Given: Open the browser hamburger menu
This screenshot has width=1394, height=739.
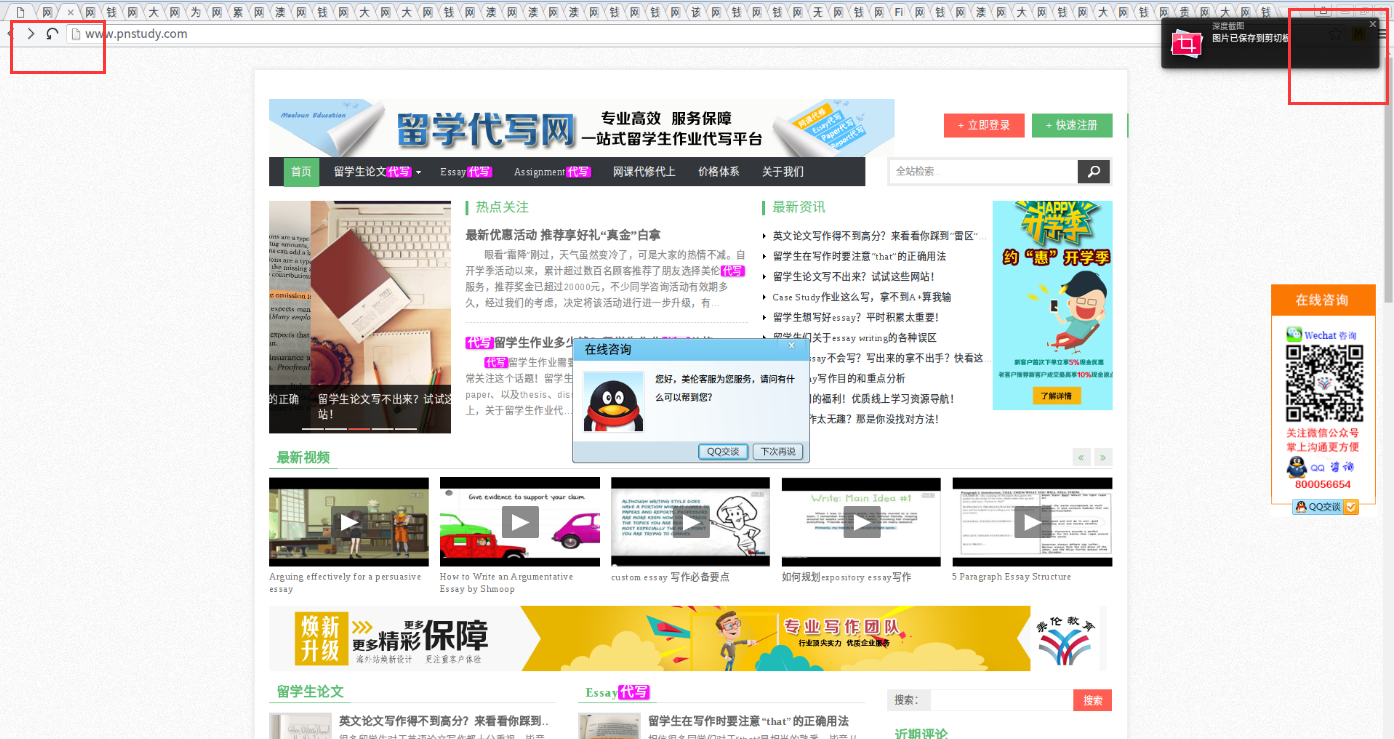Looking at the screenshot, I should click(x=1383, y=34).
